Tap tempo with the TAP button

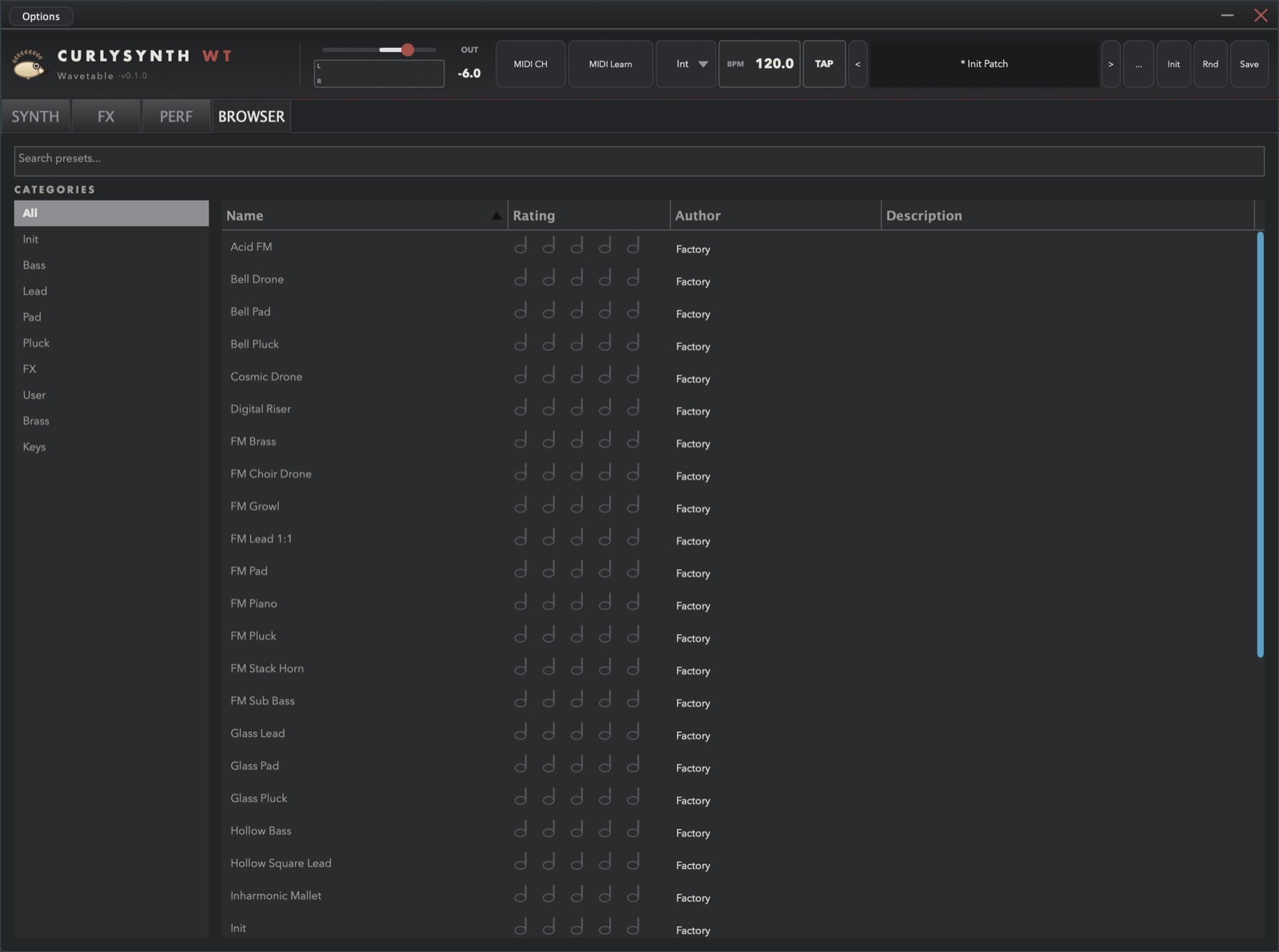[824, 64]
